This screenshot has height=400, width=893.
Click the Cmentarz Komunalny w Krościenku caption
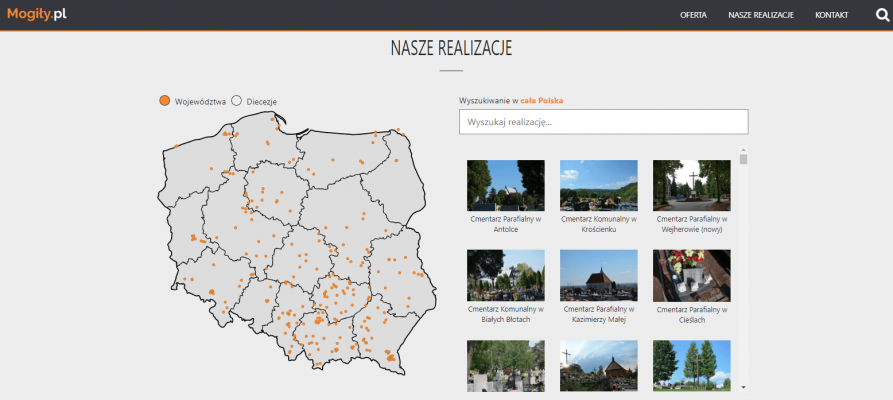point(598,224)
